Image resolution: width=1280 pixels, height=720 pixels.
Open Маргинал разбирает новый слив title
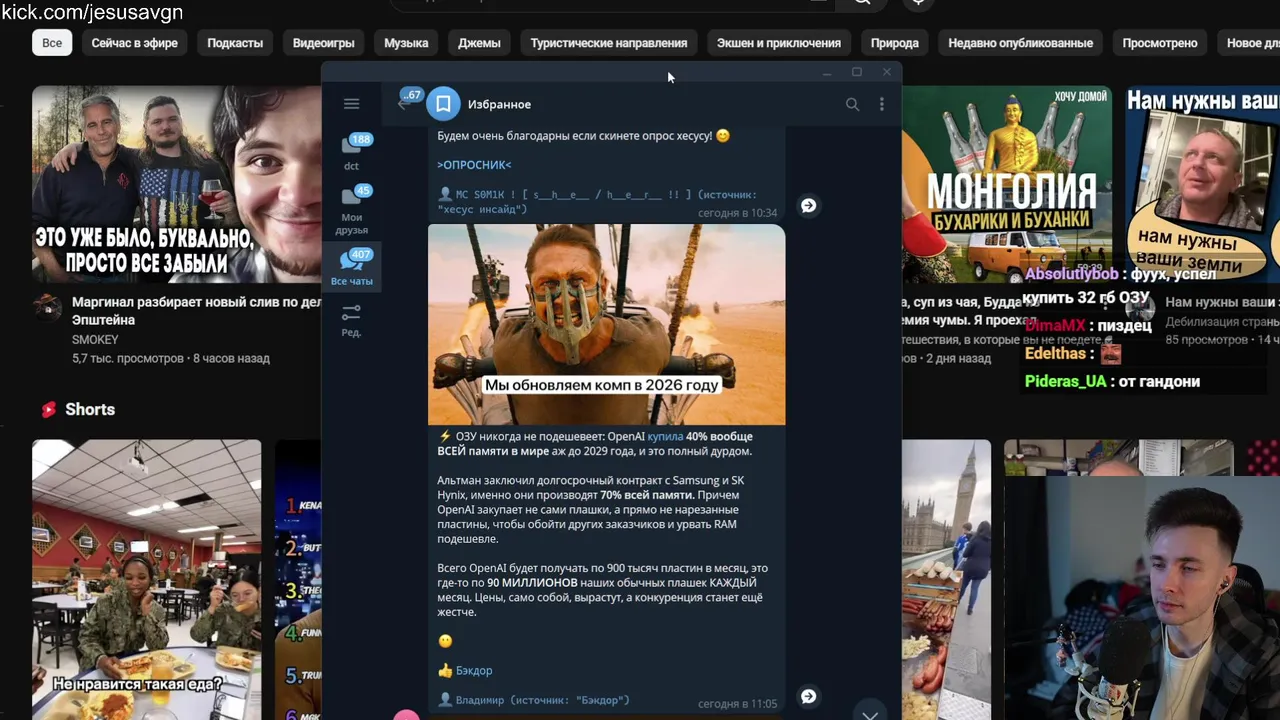coord(196,311)
